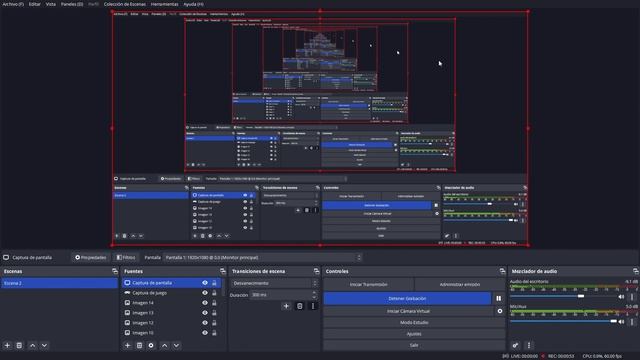Open the Colección de Escenas menu
The width and height of the screenshot is (640, 360).
(124, 4)
